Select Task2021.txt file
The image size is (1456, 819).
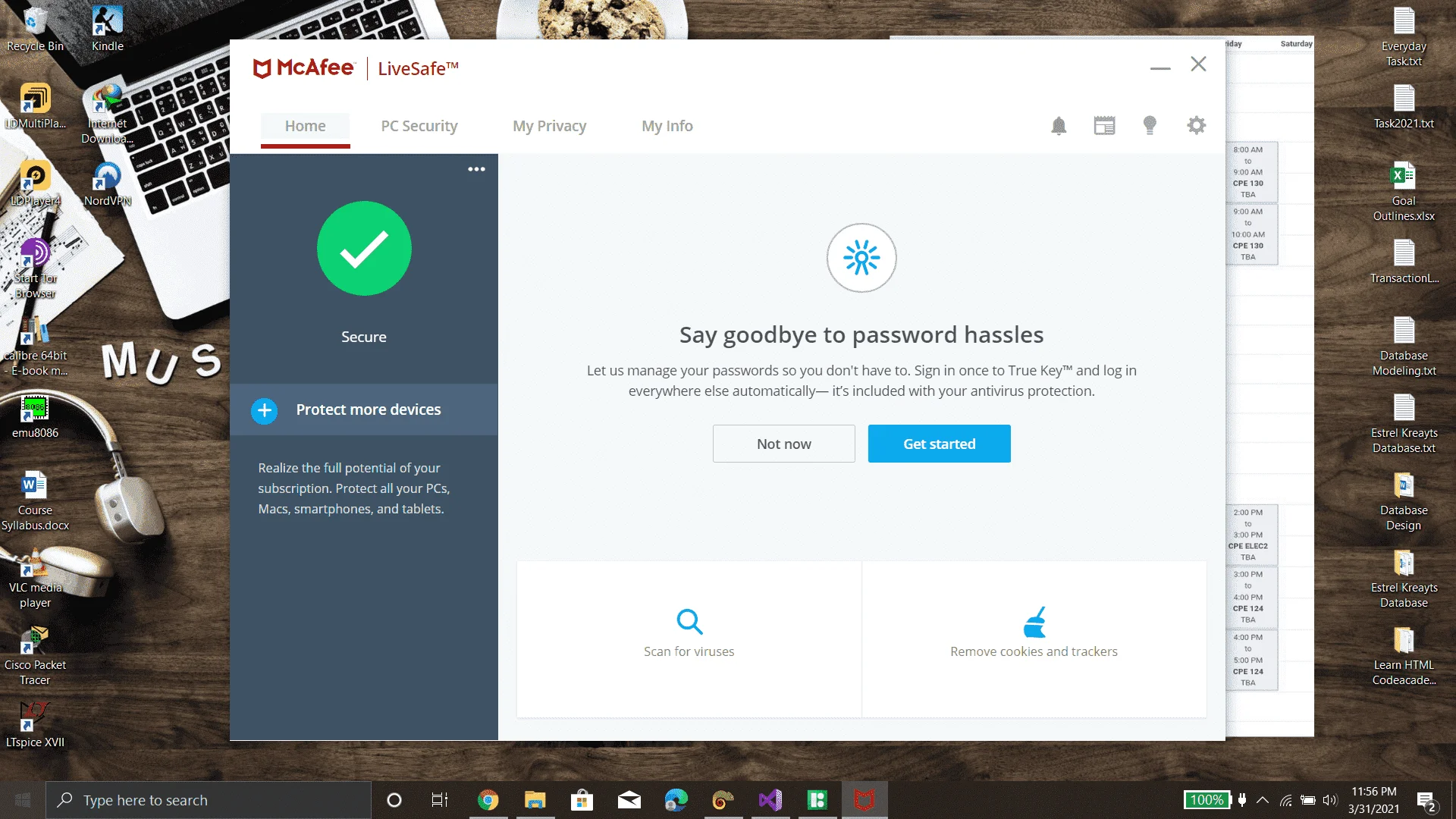1404,108
